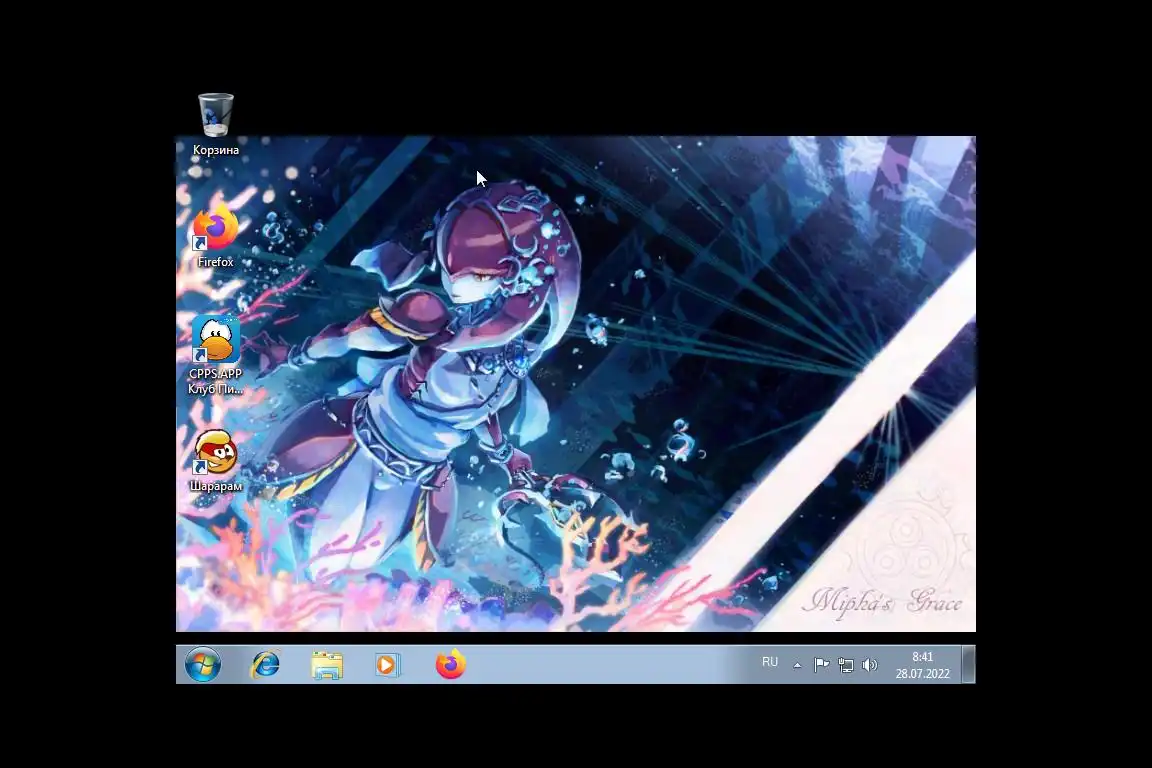Open the Windows Start menu

click(x=203, y=665)
